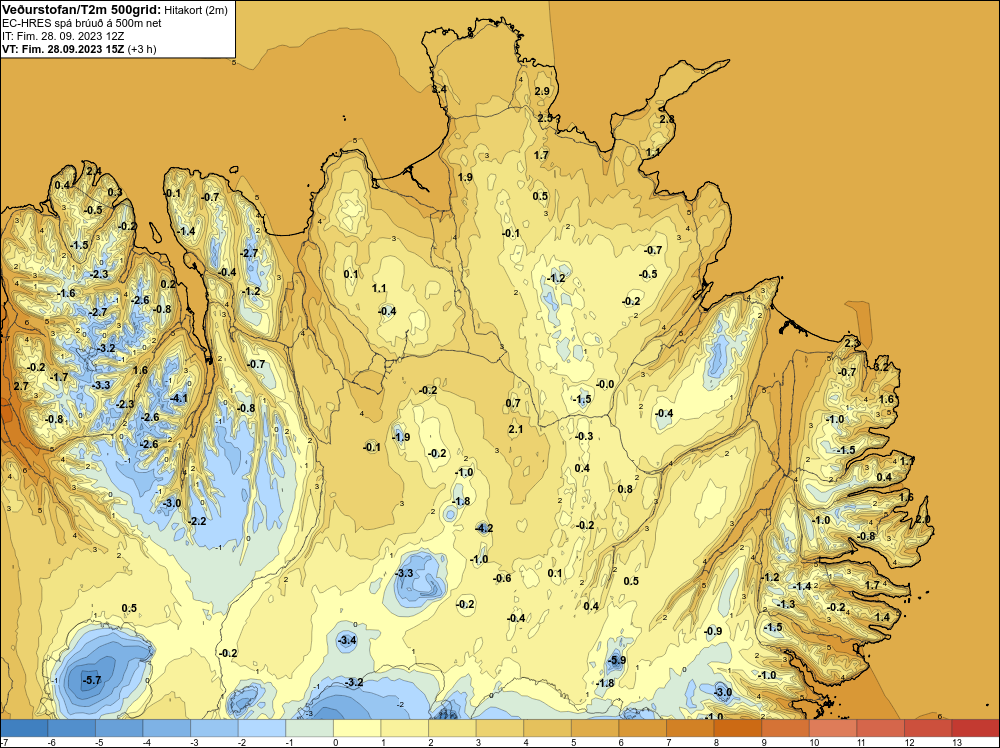Image resolution: width=1000 pixels, height=748 pixels.
Task: Click pale yellow legend swatch between 0 and 1
Action: click(357, 728)
